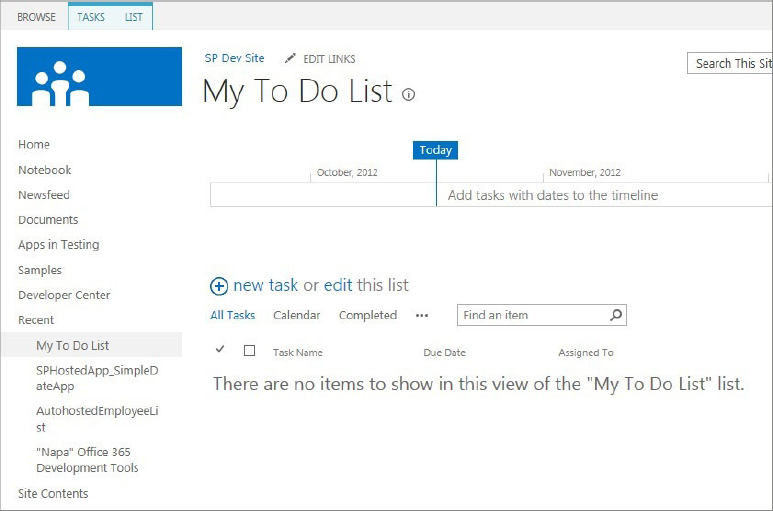Viewport: 773px width, 511px height.
Task: Click the timeline Add tasks with dates area
Action: pyautogui.click(x=553, y=195)
